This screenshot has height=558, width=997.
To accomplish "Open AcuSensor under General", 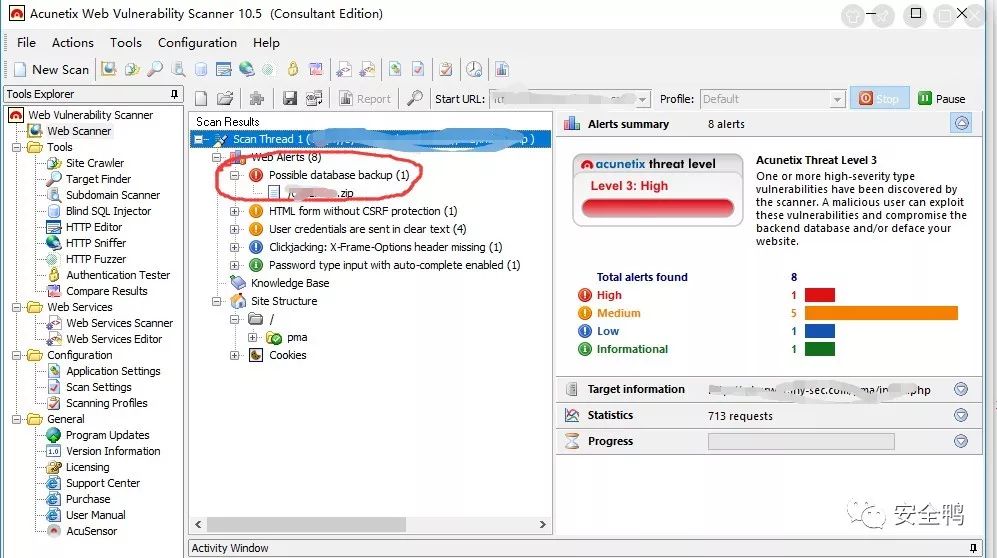I will tap(92, 531).
